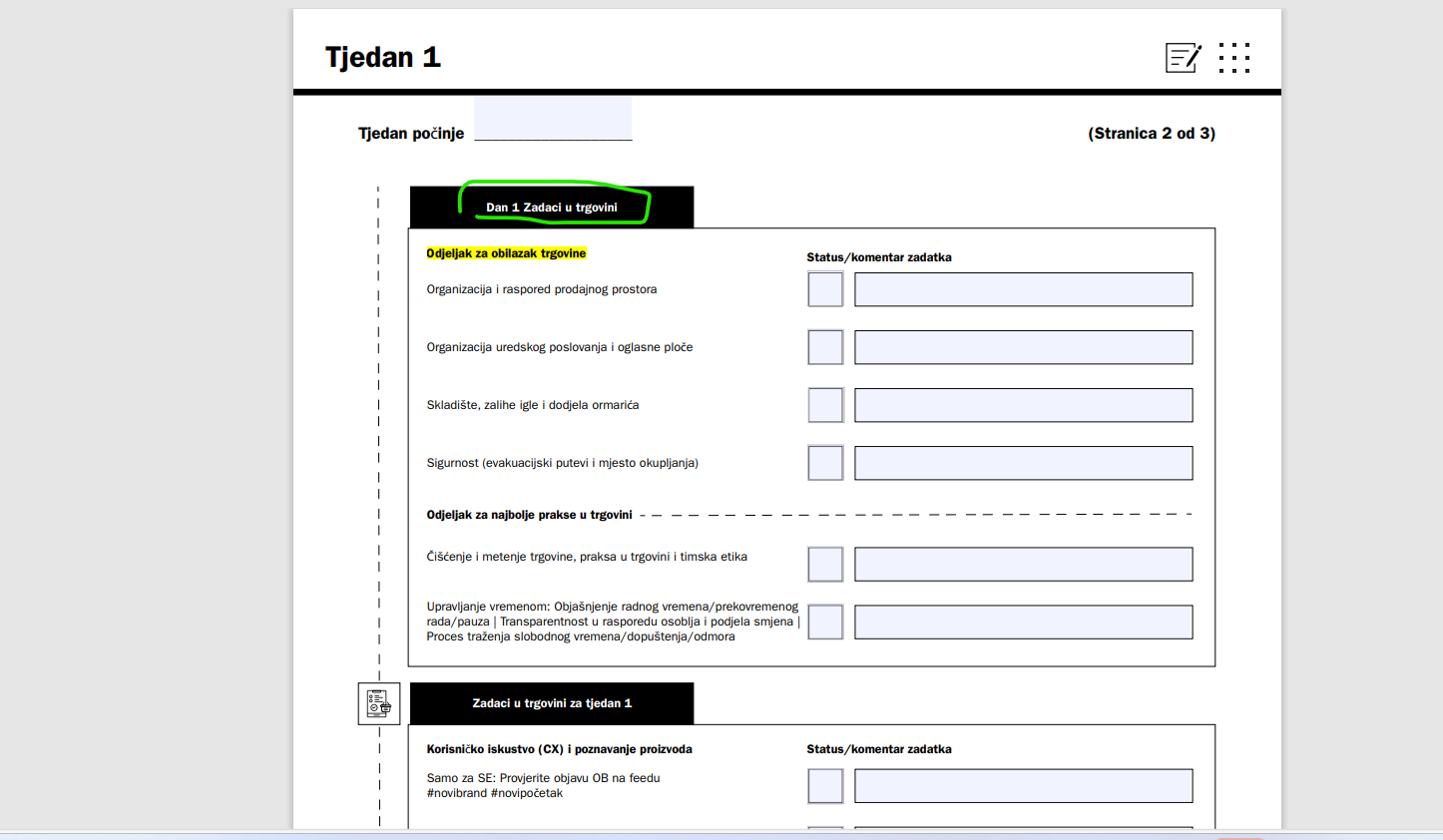Screen dimensions: 1443x840
Task: Click comment field for Čišćenje i metenje trgovine
Action: pos(1023,564)
